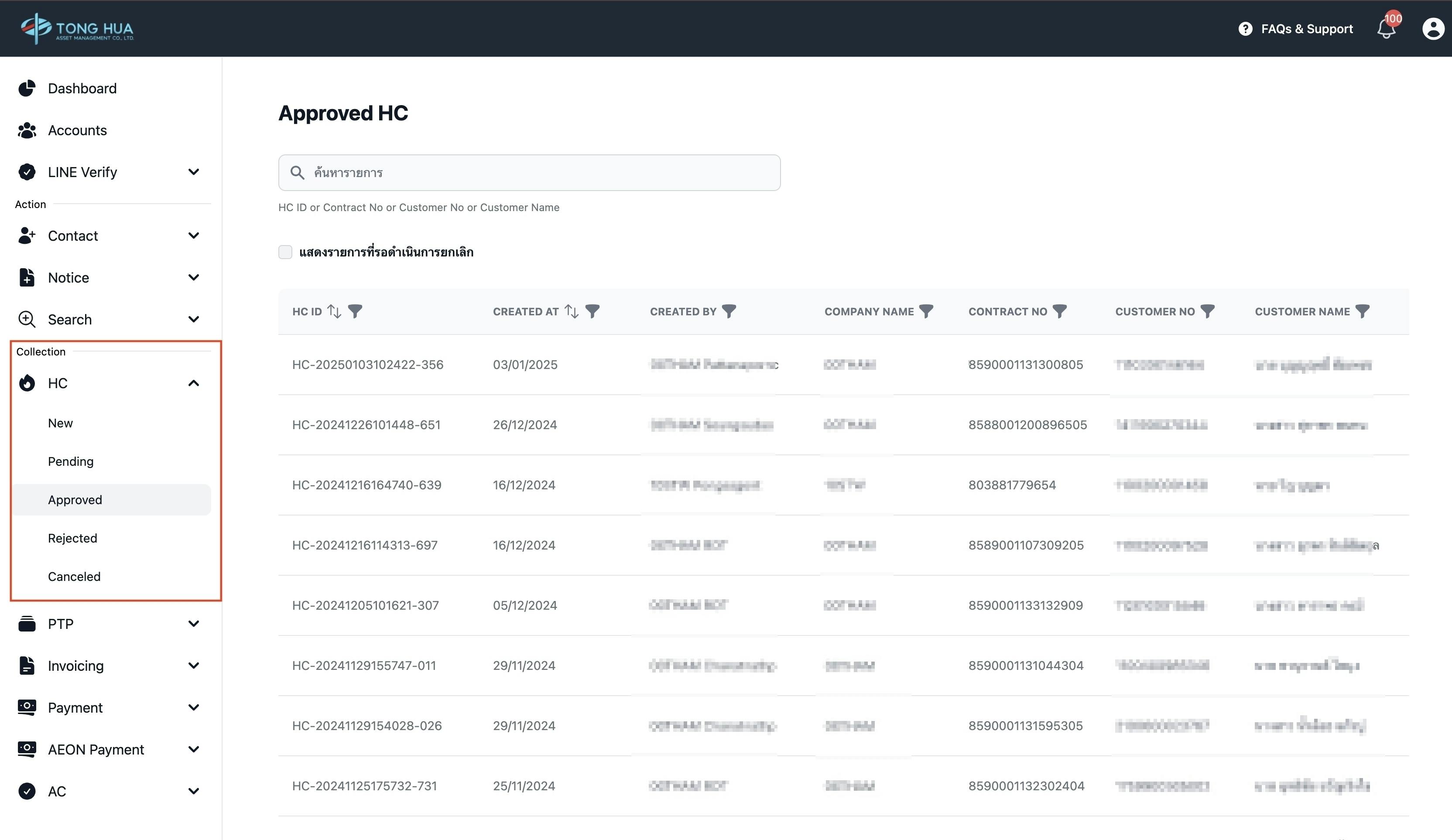Sort table by HC ID arrows
Screen dimensions: 1452x840
[x=334, y=312]
